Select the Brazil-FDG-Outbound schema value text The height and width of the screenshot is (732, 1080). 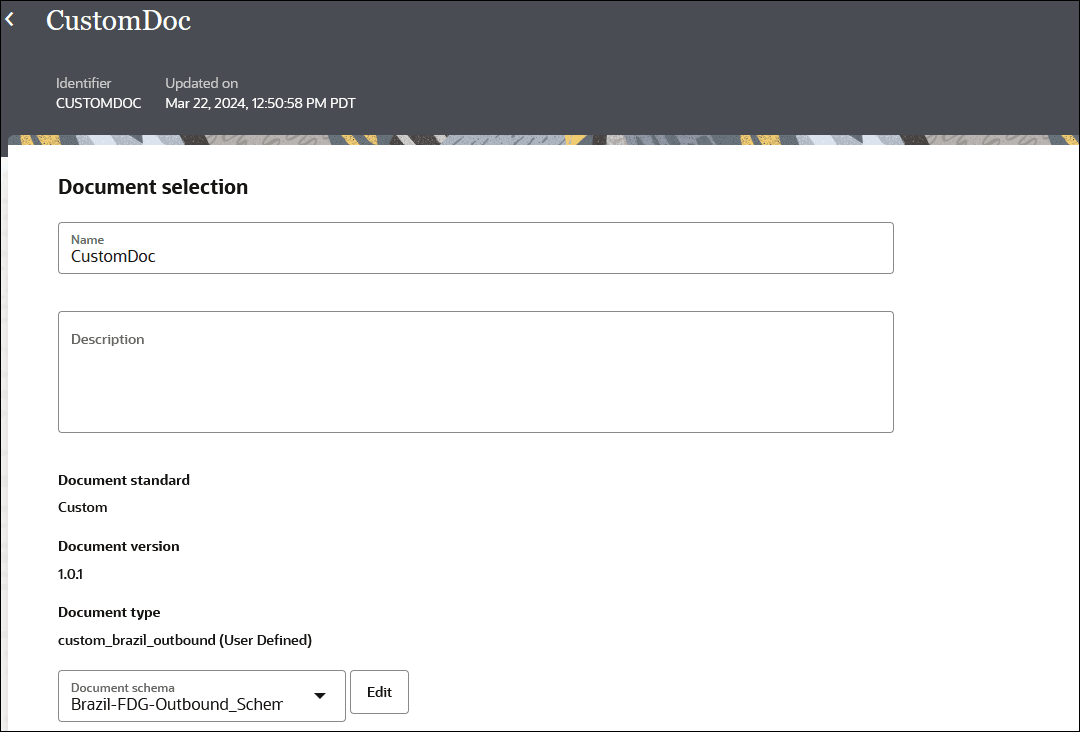pyautogui.click(x=177, y=704)
